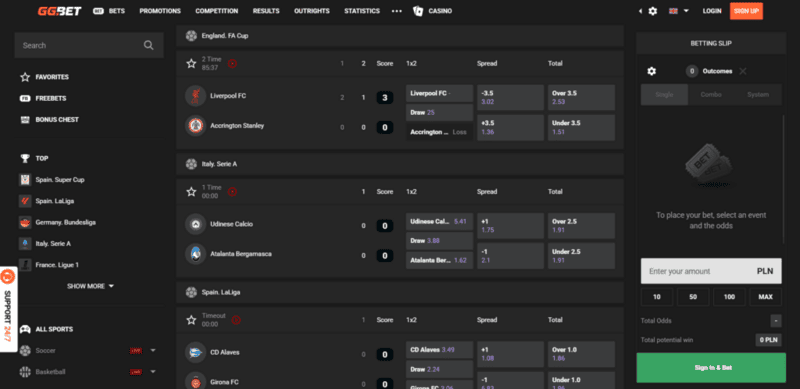Image resolution: width=800 pixels, height=389 pixels.
Task: Set stake to MAX amount
Action: [x=765, y=297]
